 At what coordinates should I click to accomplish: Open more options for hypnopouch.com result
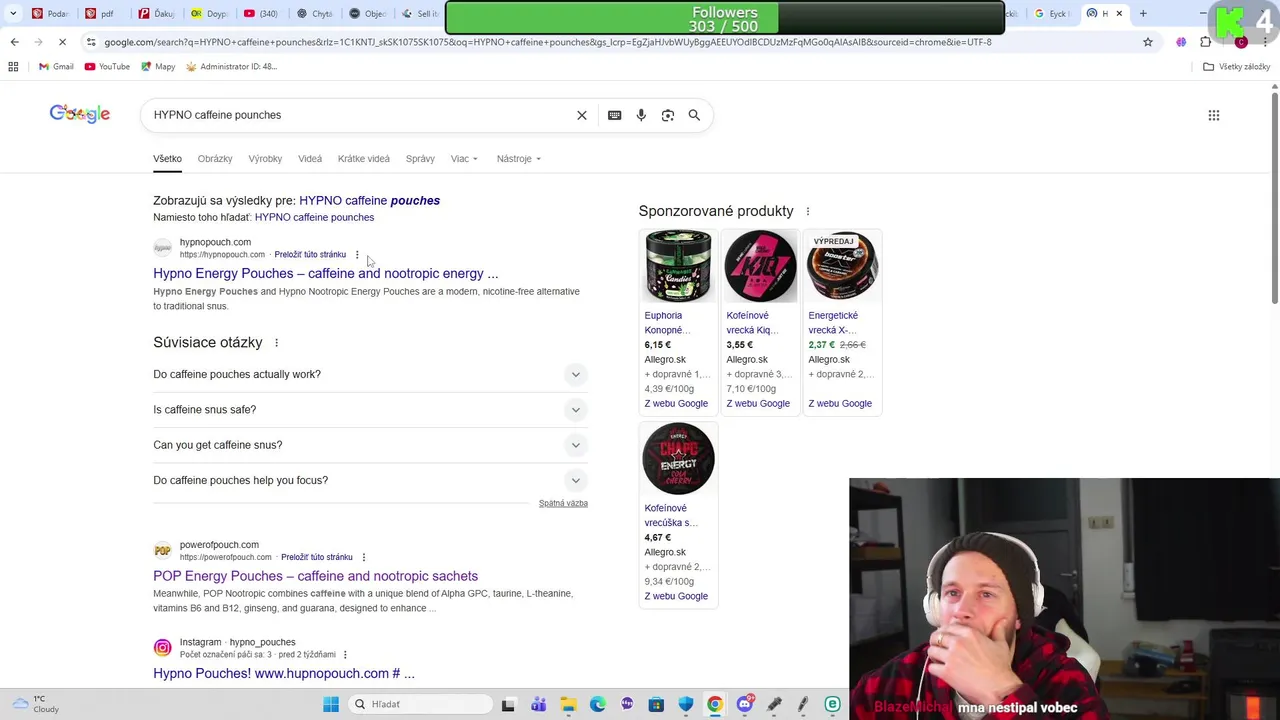(357, 255)
